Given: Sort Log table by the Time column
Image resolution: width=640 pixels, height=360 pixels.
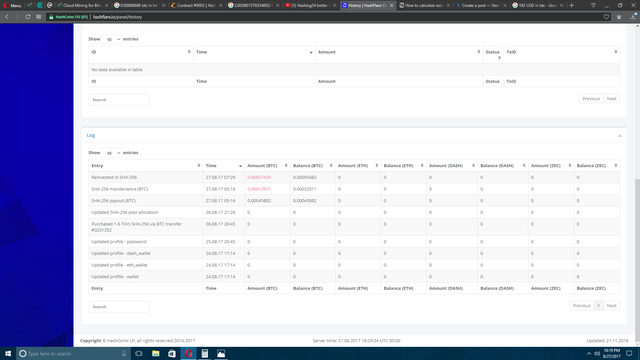Looking at the screenshot, I should point(223,166).
